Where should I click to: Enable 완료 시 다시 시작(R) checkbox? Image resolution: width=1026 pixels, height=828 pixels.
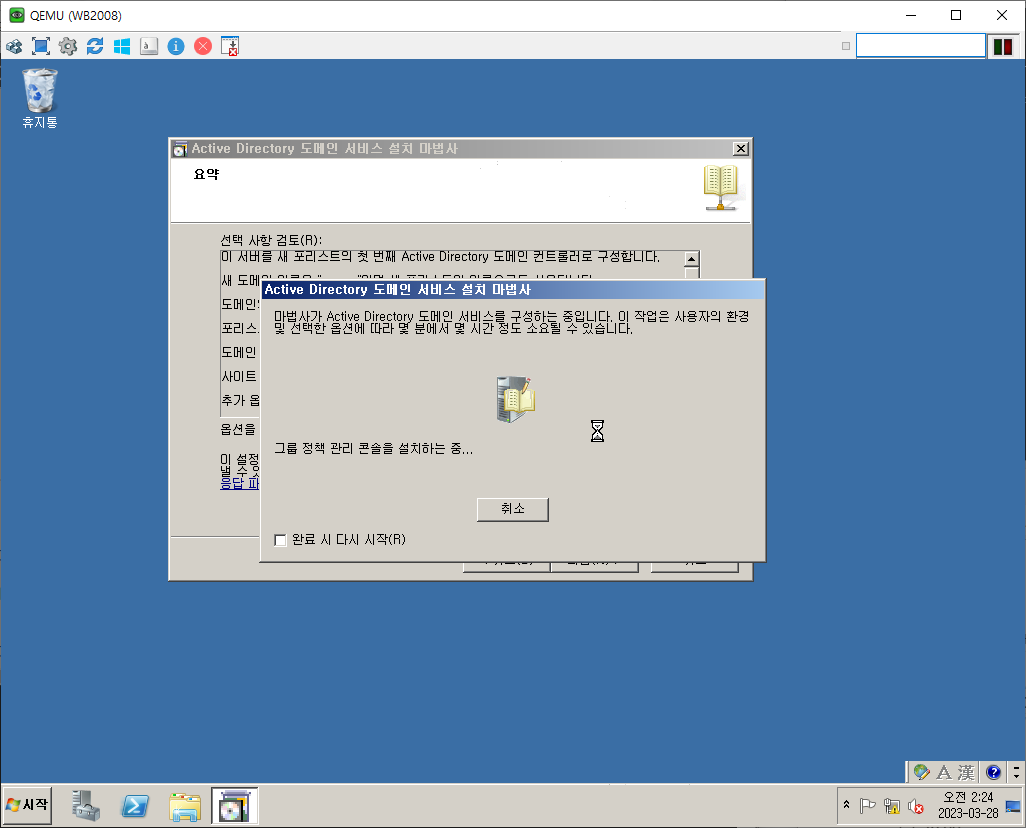281,540
